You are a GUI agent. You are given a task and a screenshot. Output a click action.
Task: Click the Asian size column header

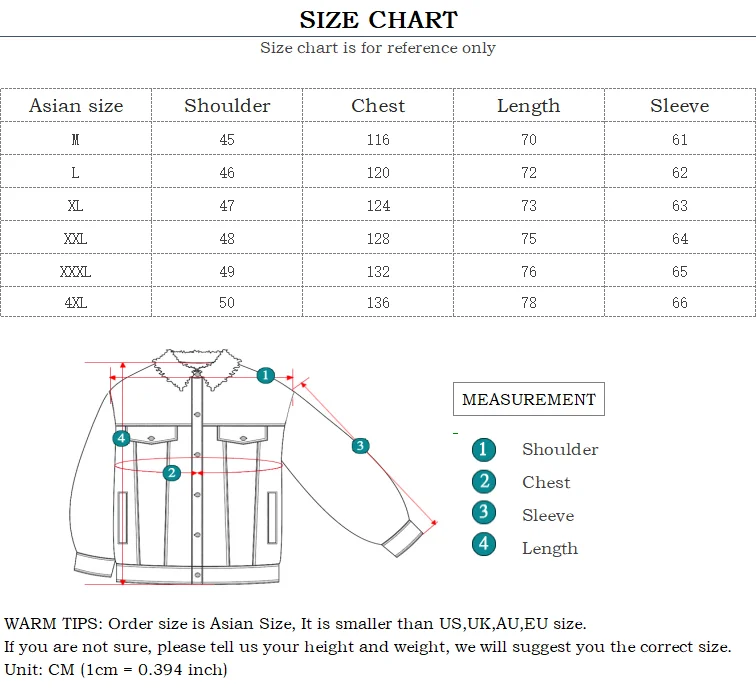click(76, 106)
